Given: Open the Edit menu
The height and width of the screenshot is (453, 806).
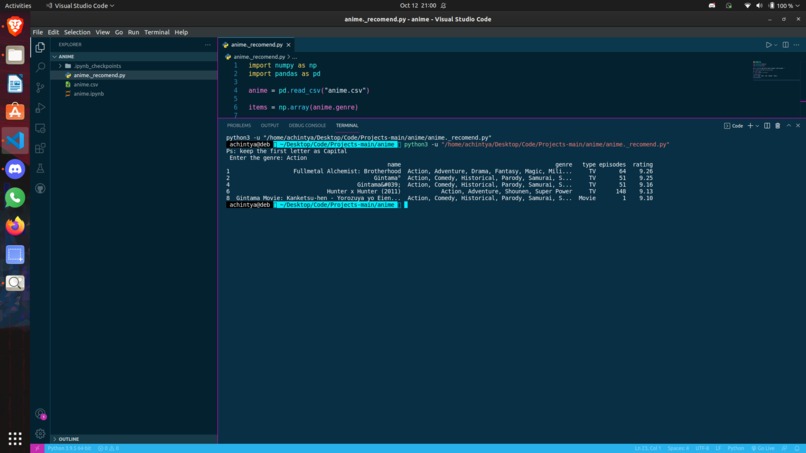Looking at the screenshot, I should [53, 32].
